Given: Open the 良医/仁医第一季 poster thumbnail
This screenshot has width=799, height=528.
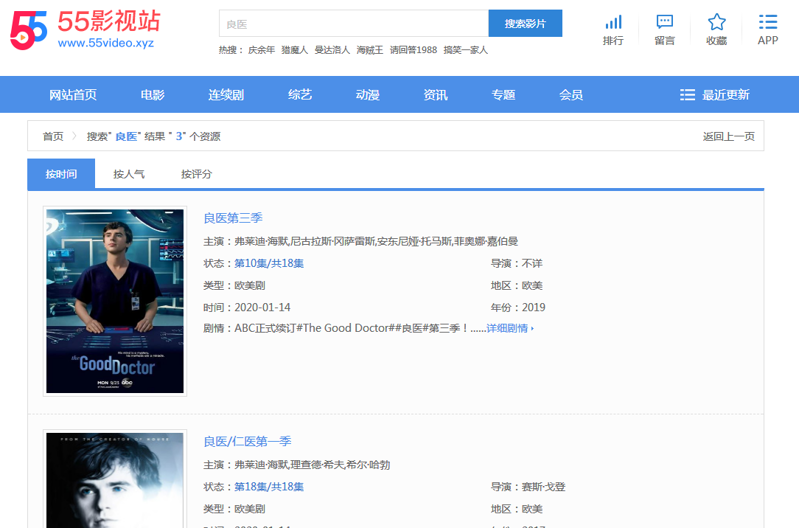Looking at the screenshot, I should [115, 479].
